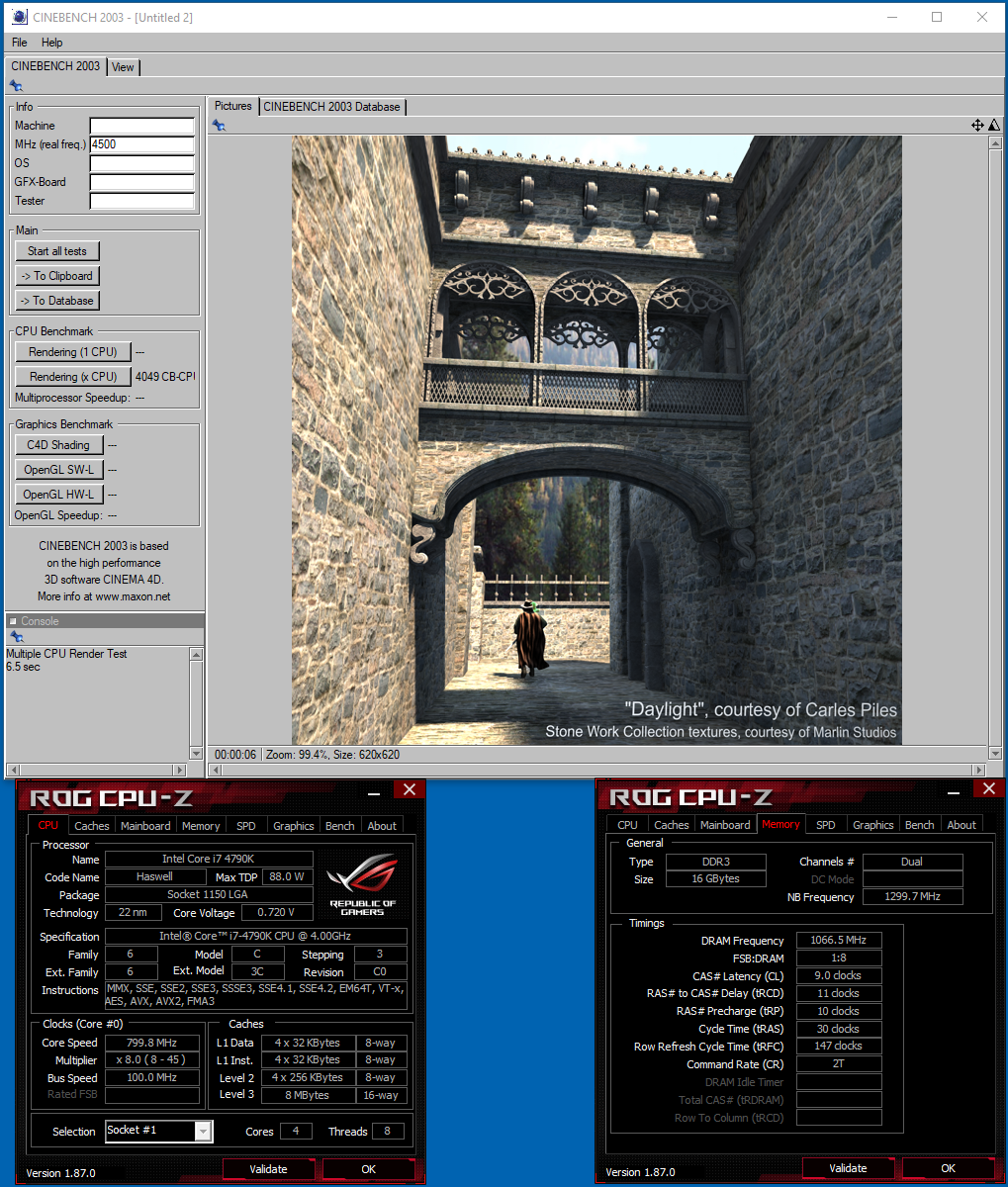Open the Socket #1 selection dropdown

pos(203,1131)
